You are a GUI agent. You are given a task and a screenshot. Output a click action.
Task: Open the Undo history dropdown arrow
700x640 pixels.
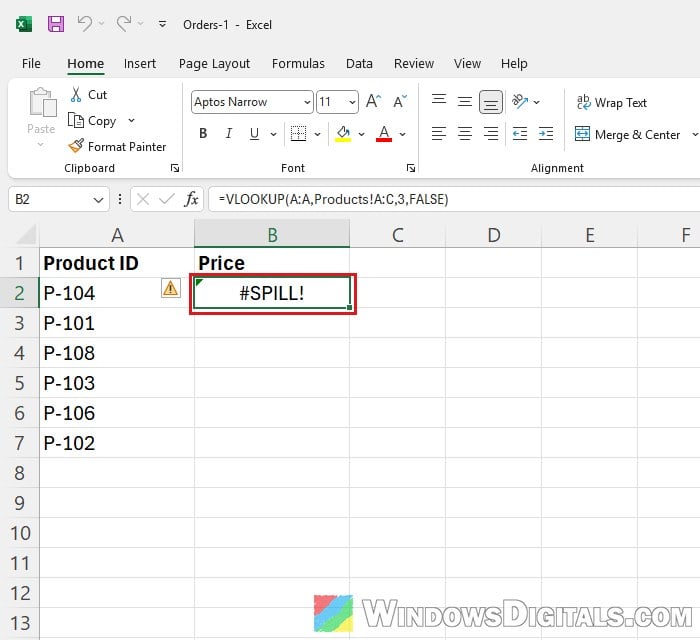102,24
